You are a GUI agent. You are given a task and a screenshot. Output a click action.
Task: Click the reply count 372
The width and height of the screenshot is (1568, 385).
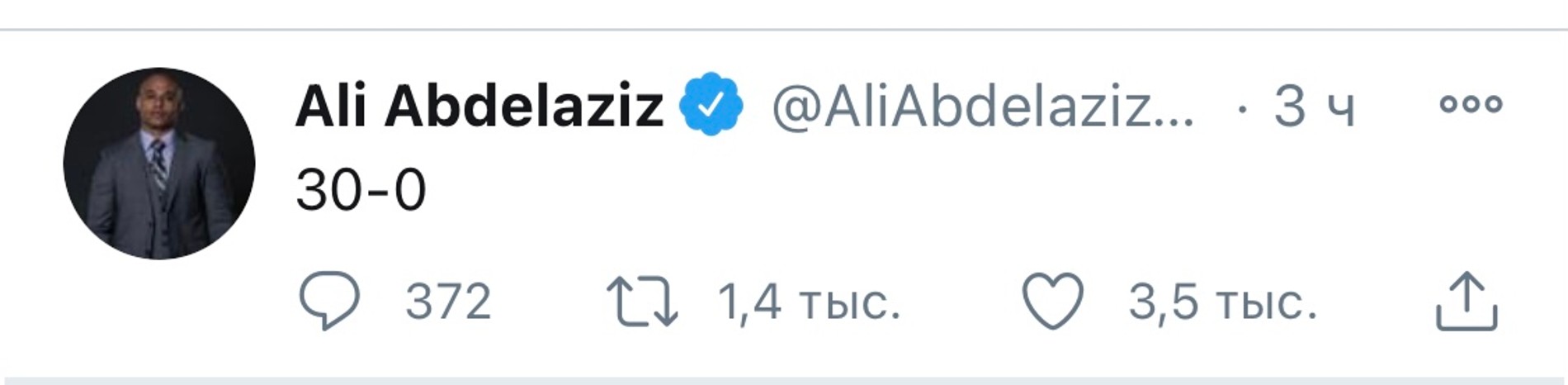[x=448, y=302]
